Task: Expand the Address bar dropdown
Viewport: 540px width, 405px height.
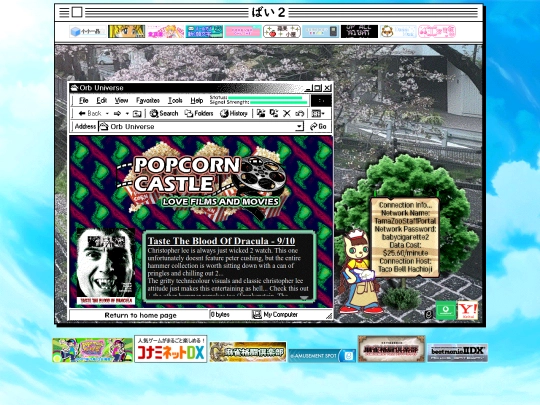Action: click(299, 126)
